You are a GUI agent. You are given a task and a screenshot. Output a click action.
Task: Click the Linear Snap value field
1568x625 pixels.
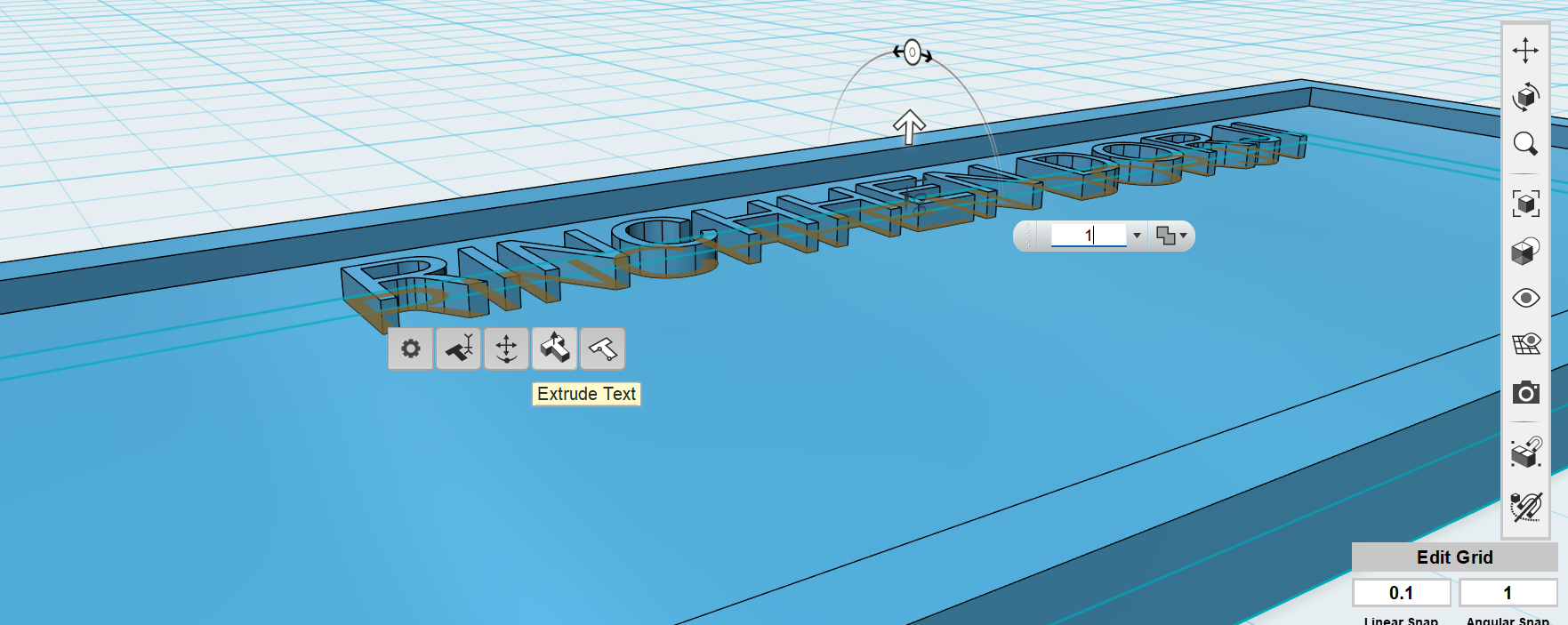click(1402, 593)
